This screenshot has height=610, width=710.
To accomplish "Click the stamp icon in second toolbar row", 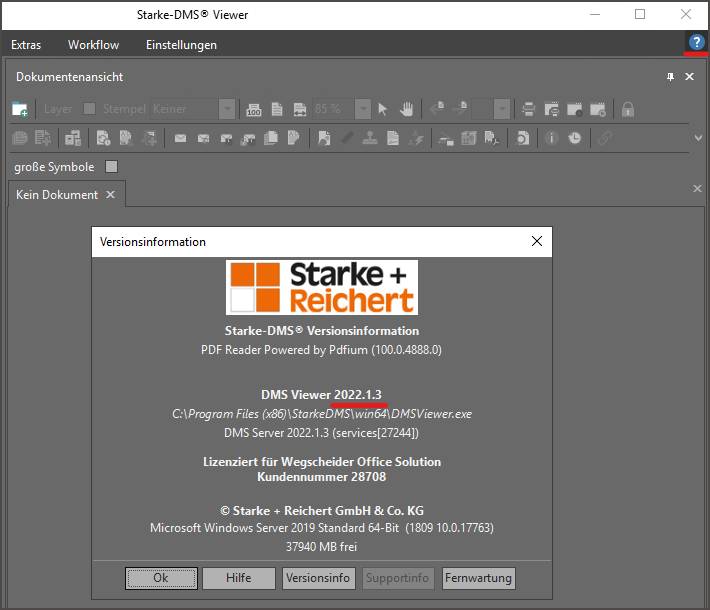I will coord(370,138).
